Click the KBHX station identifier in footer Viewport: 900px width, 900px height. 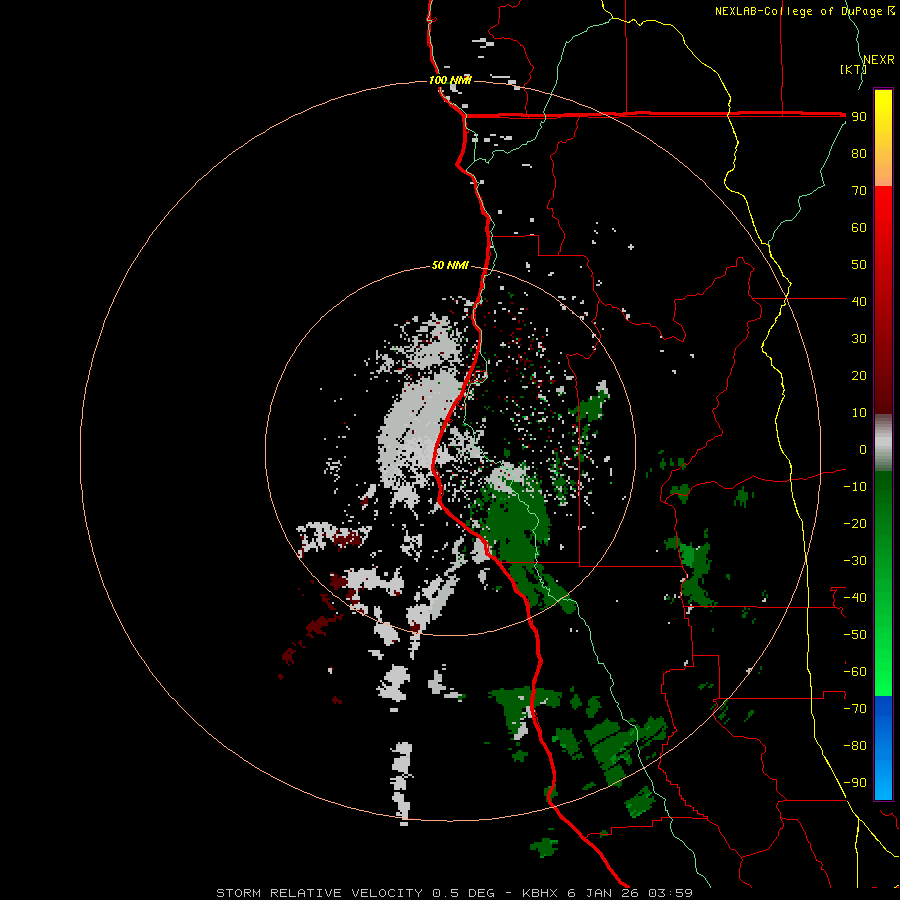(x=541, y=893)
